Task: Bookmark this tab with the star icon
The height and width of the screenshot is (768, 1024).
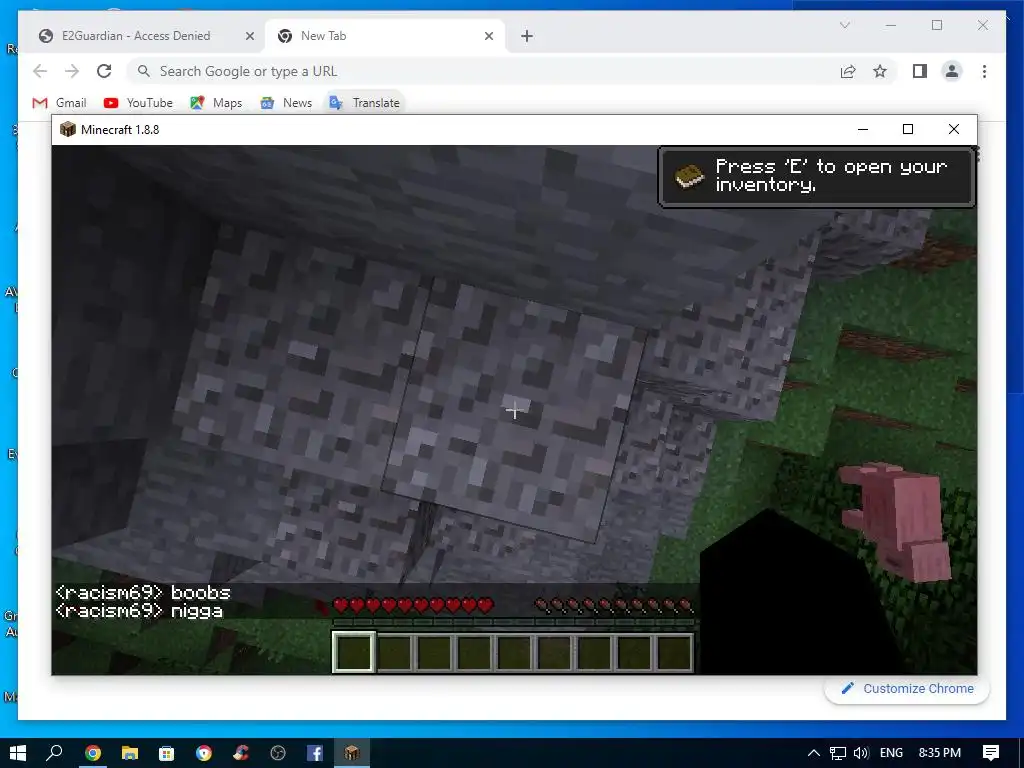Action: 880,71
